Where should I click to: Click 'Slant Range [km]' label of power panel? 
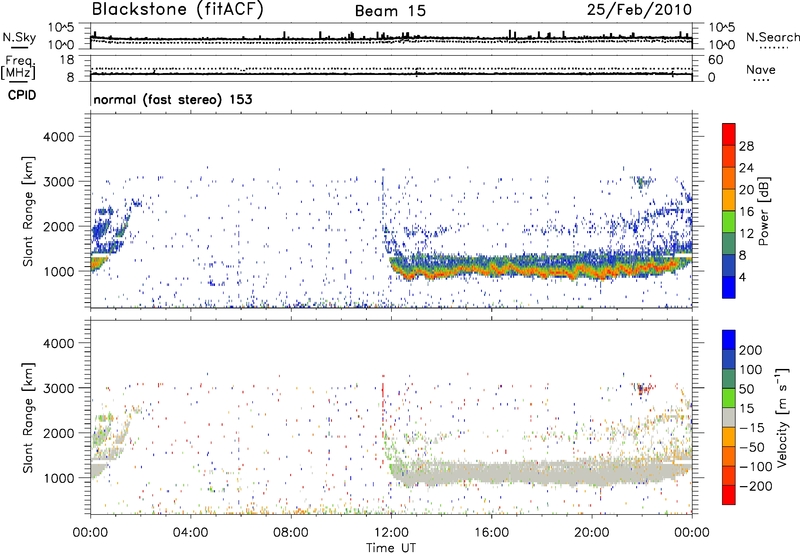[28, 211]
